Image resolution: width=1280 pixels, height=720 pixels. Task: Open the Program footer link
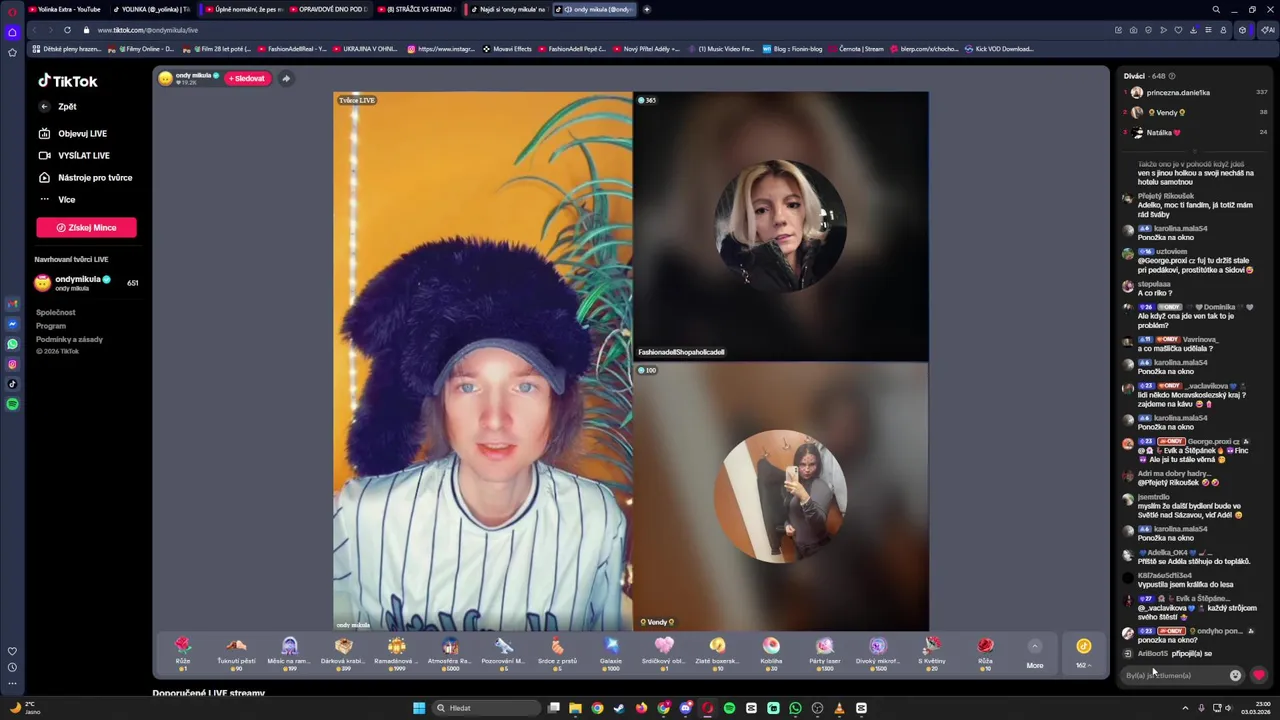pyautogui.click(x=51, y=325)
